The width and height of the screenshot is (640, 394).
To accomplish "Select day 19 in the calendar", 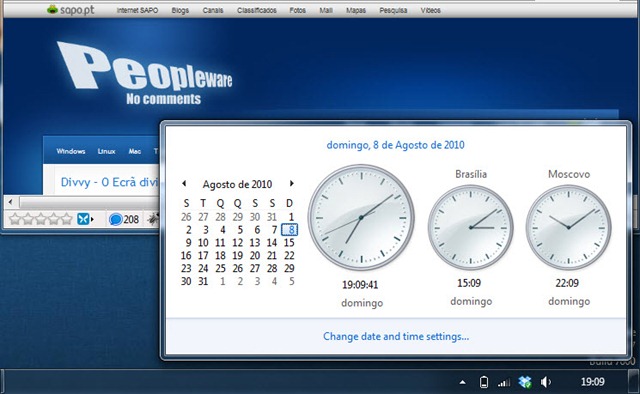I will (x=238, y=256).
